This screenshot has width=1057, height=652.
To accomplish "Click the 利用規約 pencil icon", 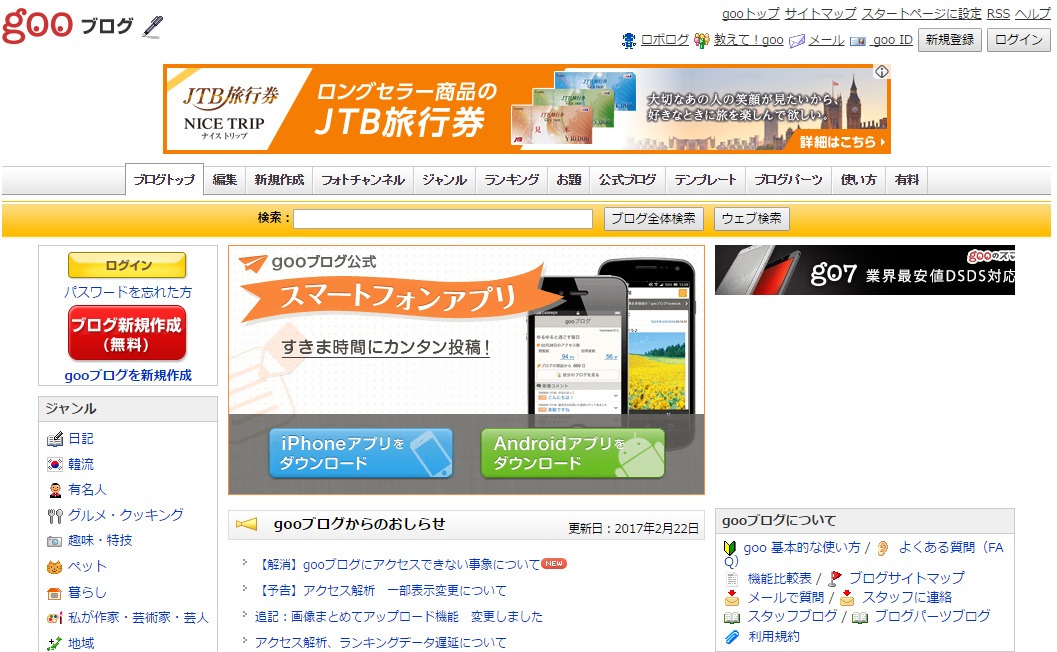I will (x=732, y=636).
